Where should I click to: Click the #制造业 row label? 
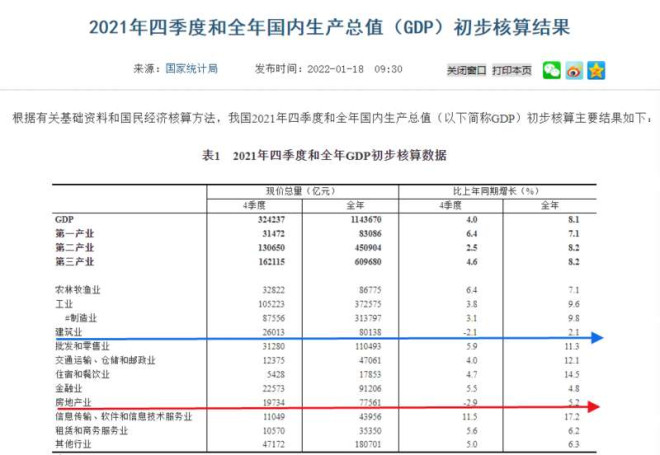click(x=81, y=318)
